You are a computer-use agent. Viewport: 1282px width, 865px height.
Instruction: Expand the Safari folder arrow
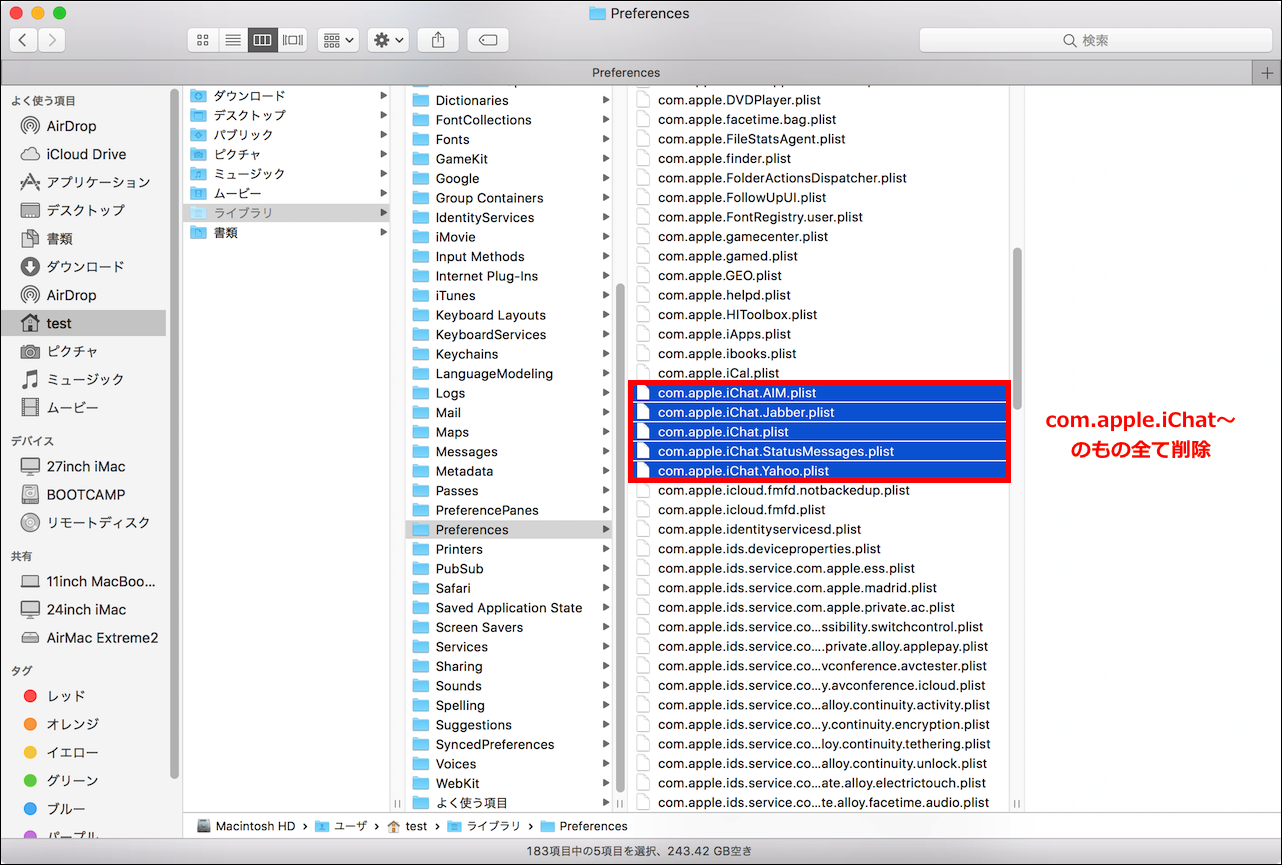[606, 588]
